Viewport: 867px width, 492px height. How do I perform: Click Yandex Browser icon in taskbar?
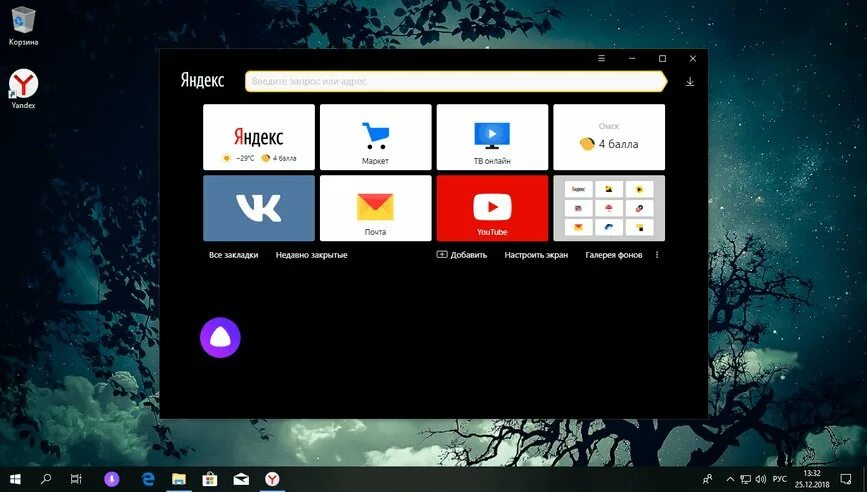271,479
